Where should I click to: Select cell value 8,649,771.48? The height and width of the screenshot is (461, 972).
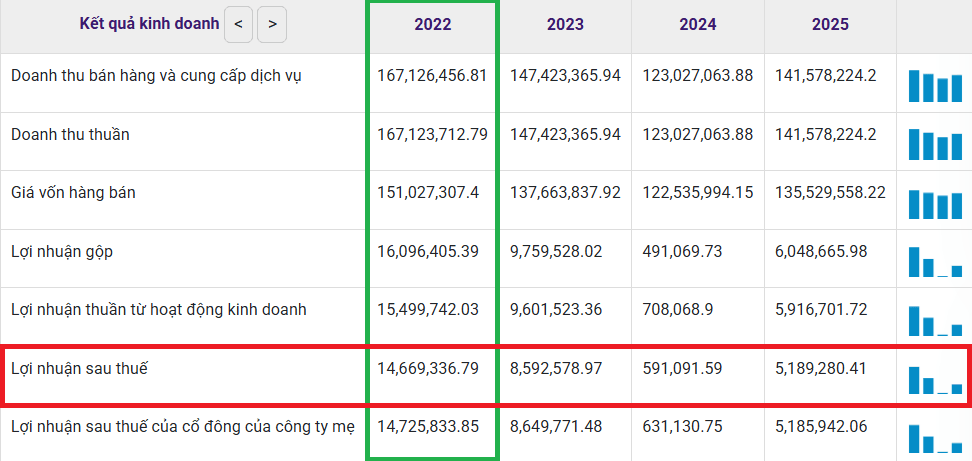(556, 427)
